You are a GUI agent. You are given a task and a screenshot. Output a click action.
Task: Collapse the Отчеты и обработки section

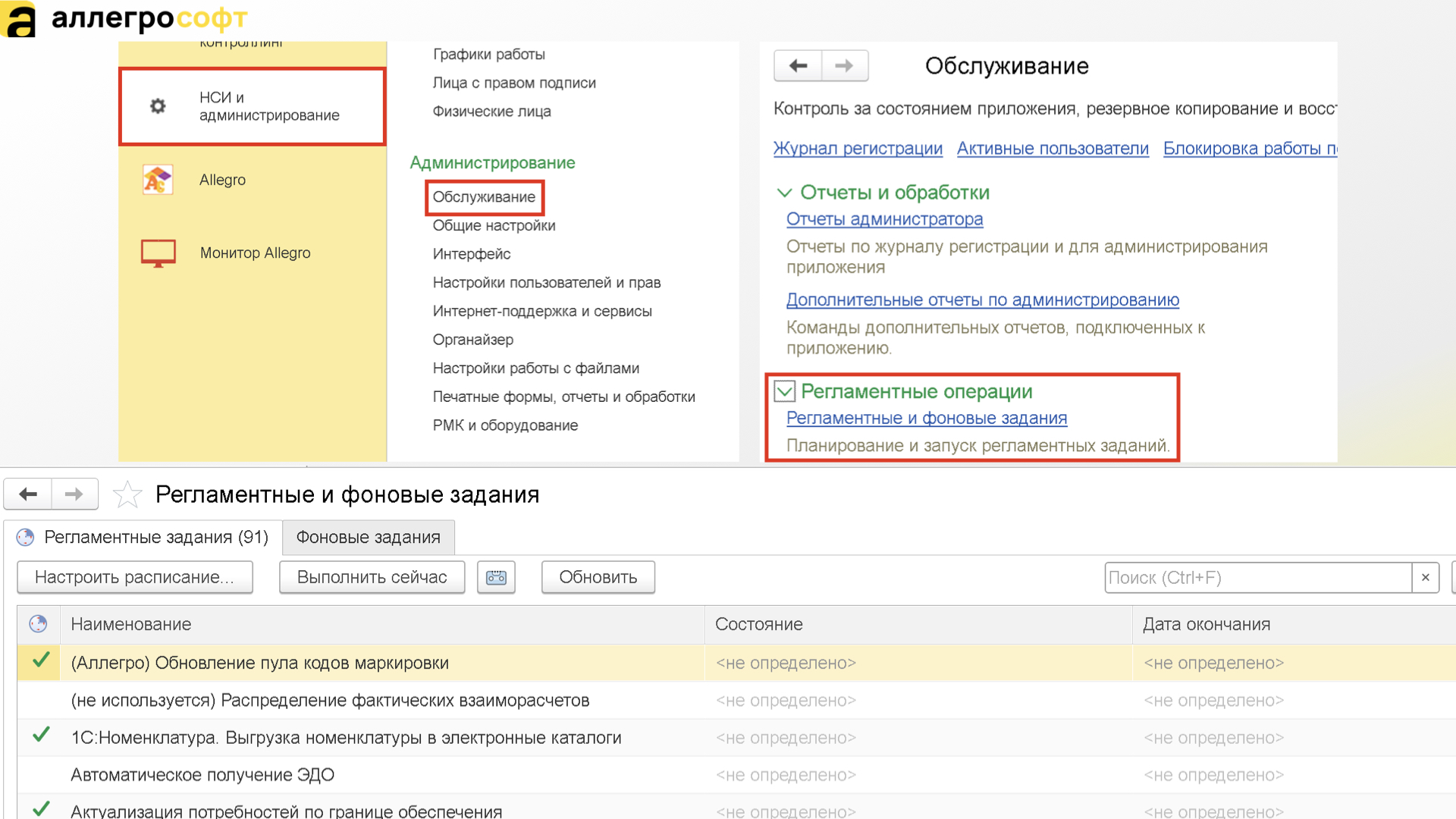[784, 193]
